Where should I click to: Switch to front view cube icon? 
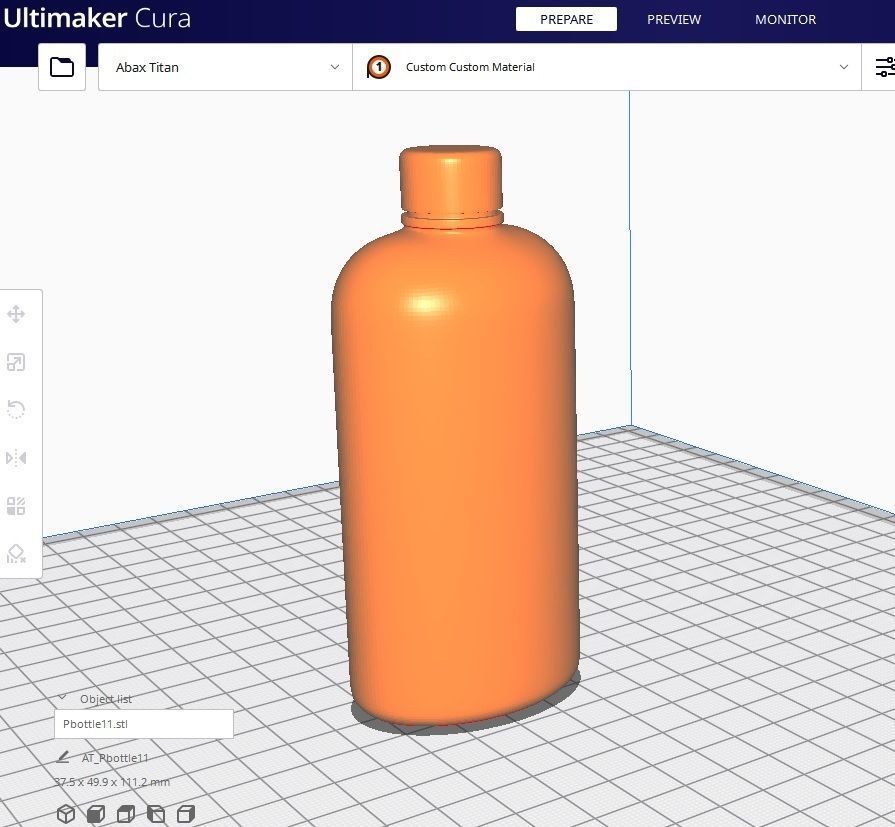click(96, 813)
